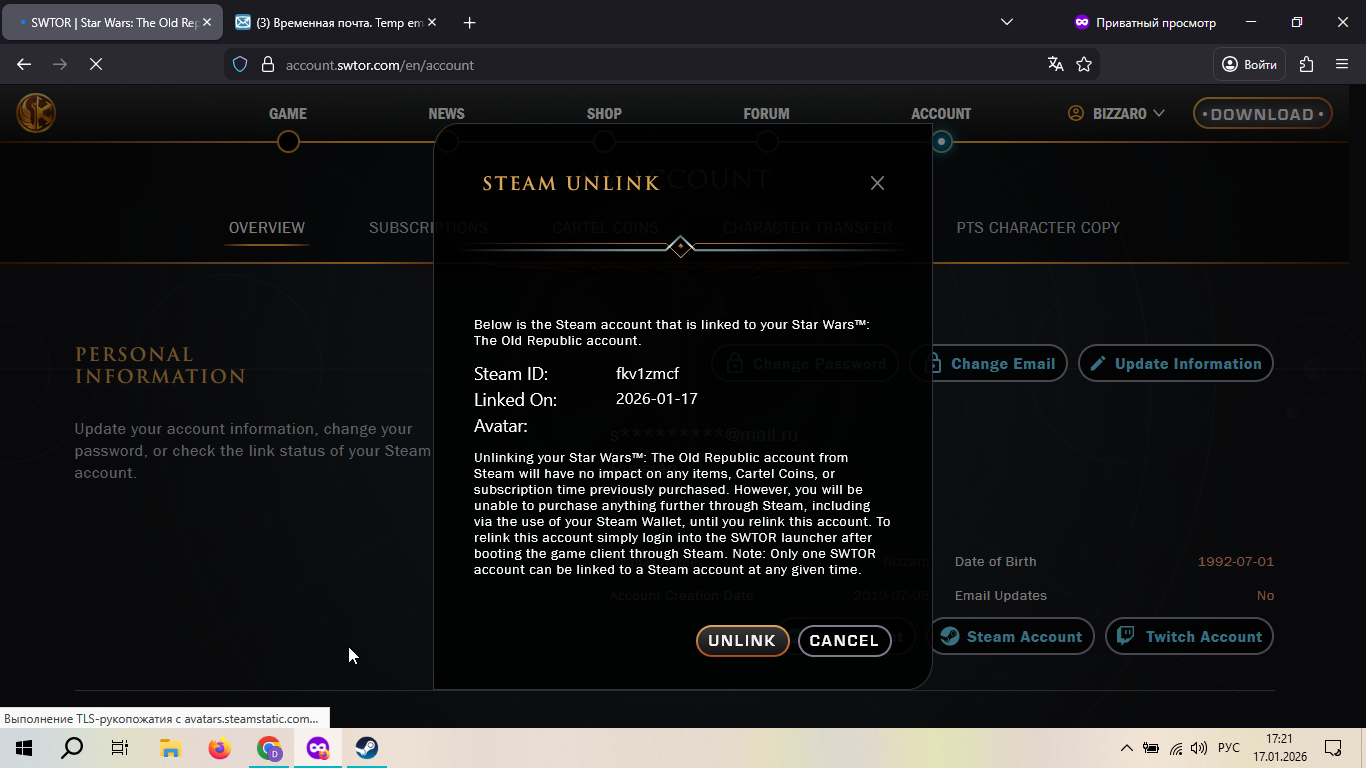Click the Twitch logo icon on Twitch Account
Screen dimensions: 1366x768
(x=1126, y=636)
